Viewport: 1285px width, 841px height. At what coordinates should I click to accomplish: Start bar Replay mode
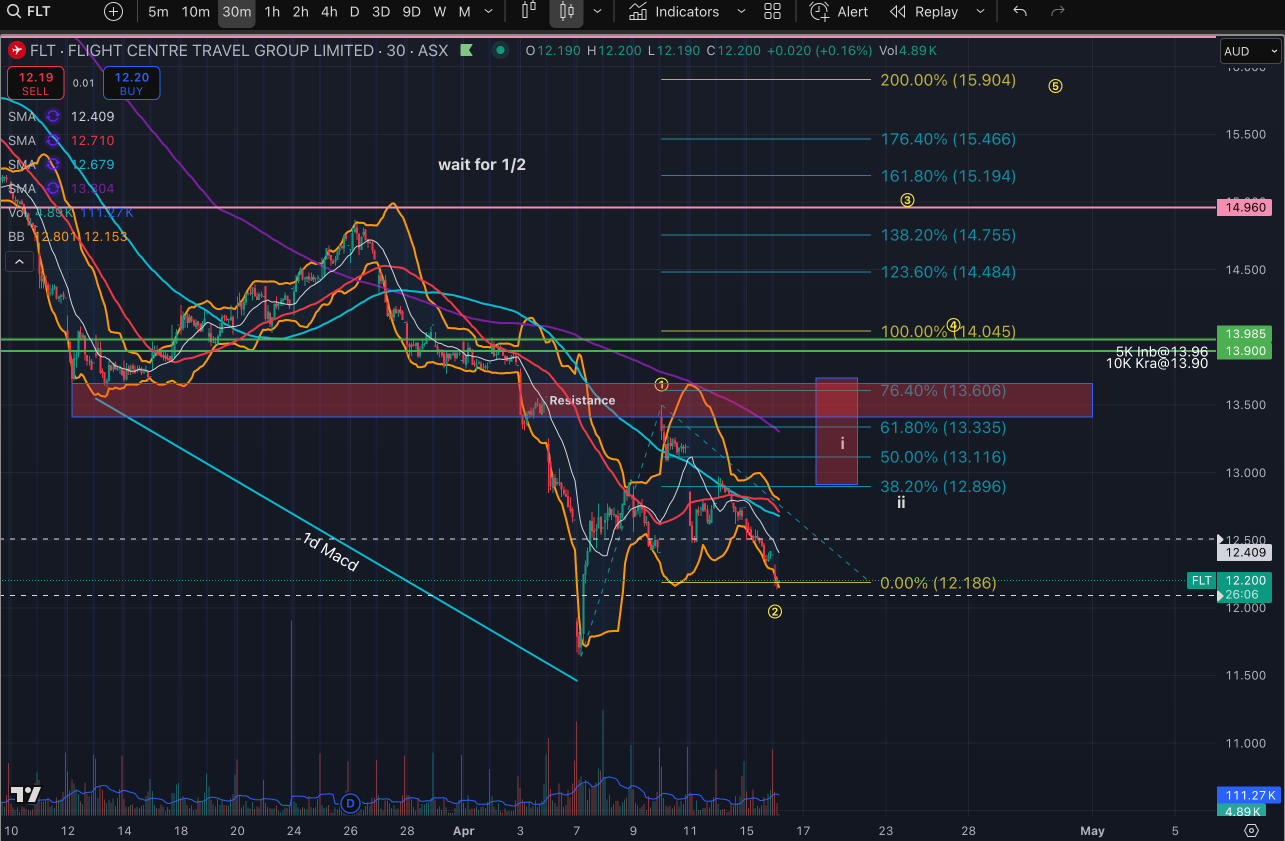pos(923,12)
